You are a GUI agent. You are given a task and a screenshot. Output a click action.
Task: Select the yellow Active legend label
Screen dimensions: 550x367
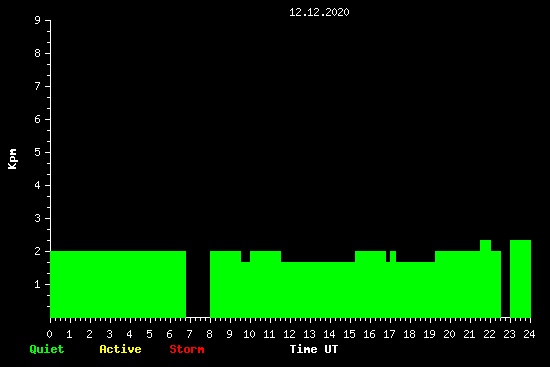[120, 349]
